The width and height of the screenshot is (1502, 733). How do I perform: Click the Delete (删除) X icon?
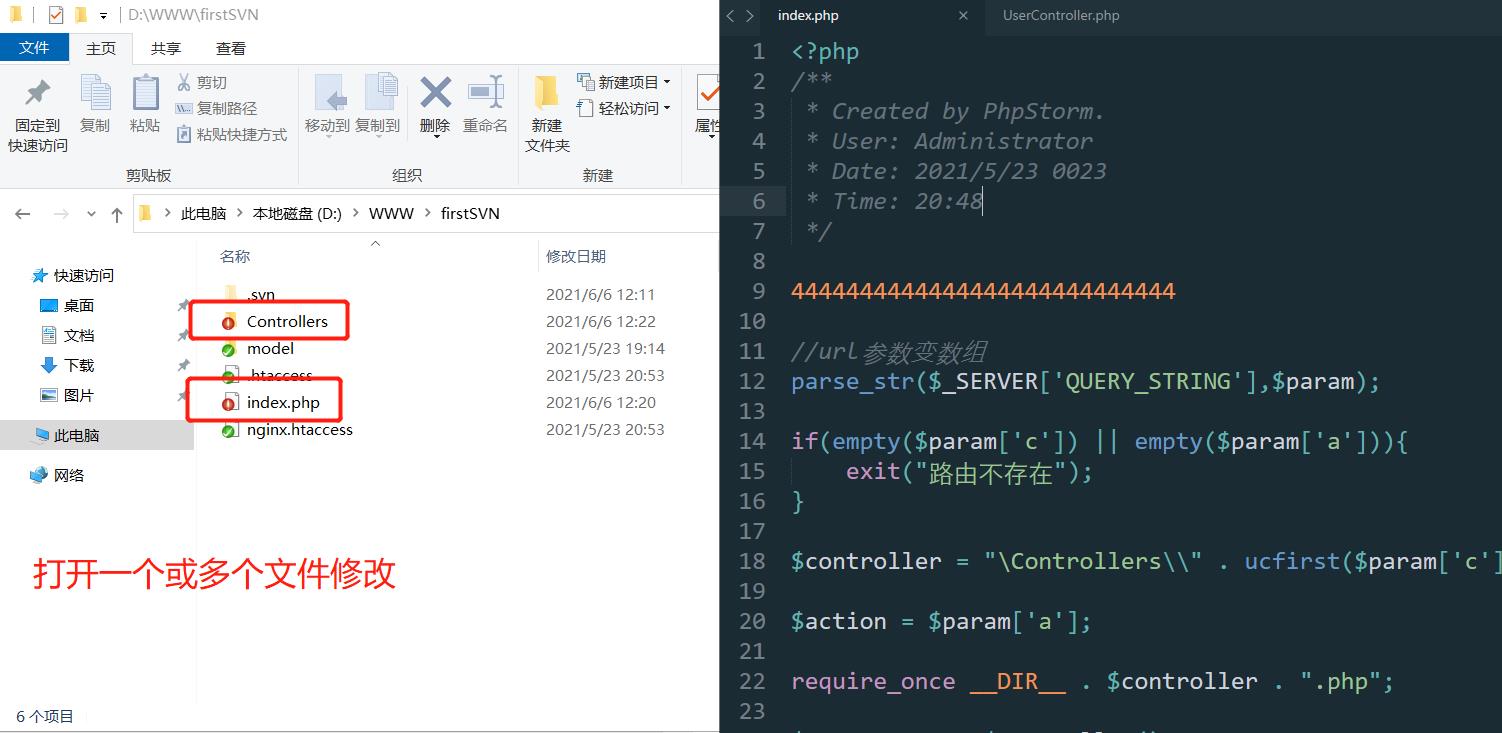[435, 93]
